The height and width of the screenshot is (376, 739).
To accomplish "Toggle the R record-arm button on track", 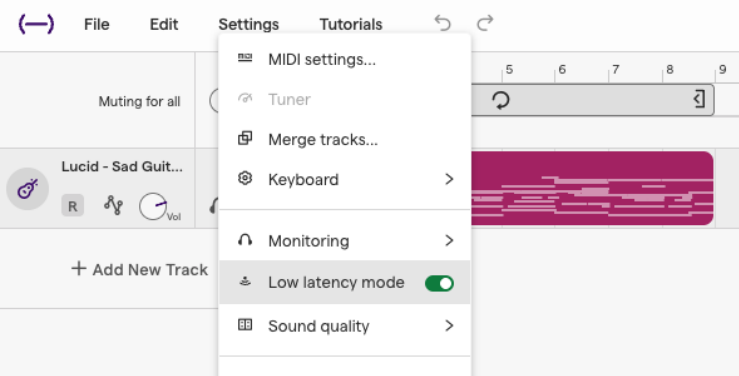I will 73,206.
